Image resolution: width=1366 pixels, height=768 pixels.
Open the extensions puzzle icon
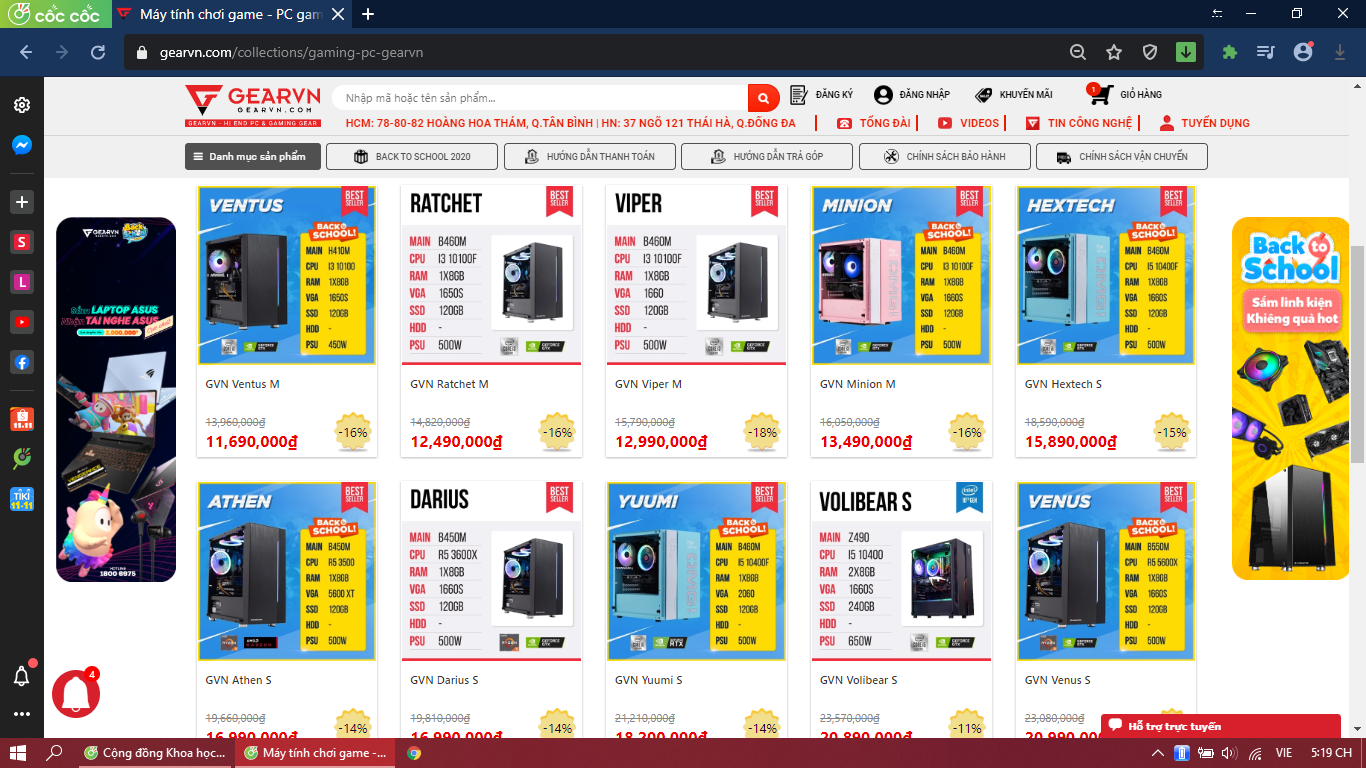point(1230,52)
